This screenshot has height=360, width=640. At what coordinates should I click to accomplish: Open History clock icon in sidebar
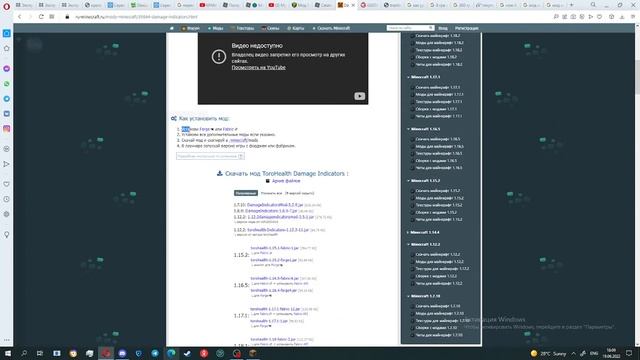click(7, 199)
